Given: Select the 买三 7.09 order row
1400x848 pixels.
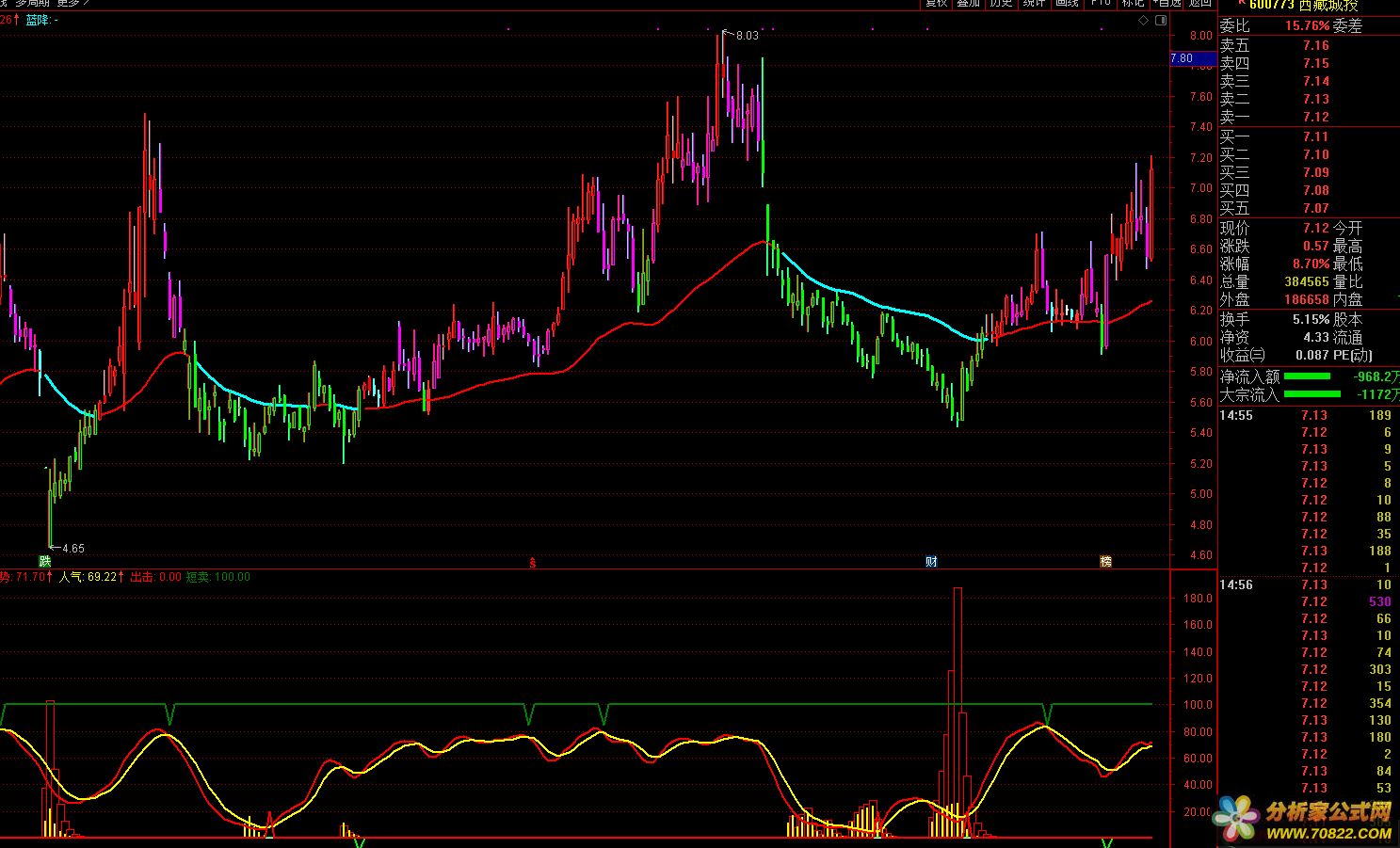Looking at the screenshot, I should point(1309,172).
